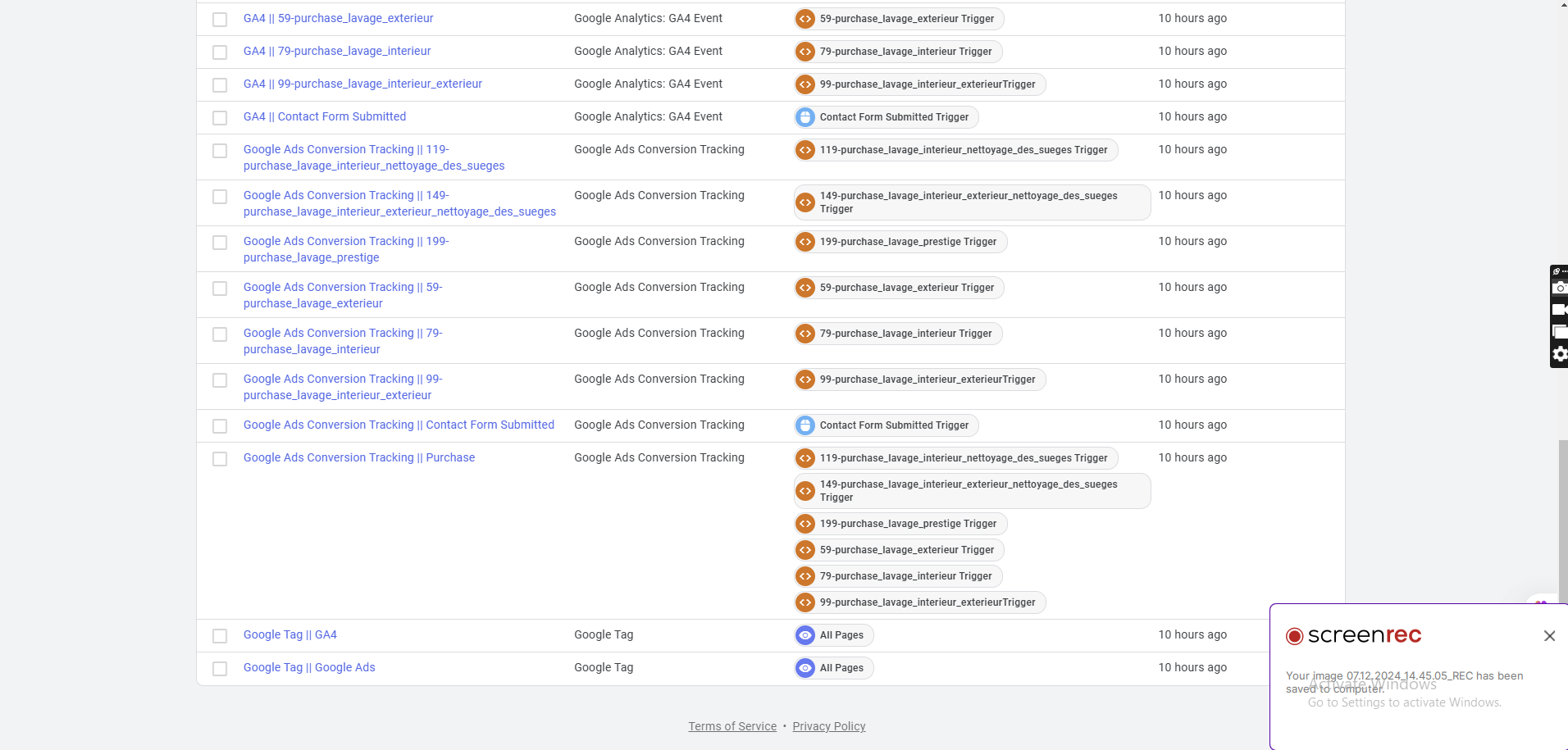Viewport: 1568px width, 750px height.
Task: Click 'Google Analytics: GA4 Event' in Contact Form row
Action: click(x=648, y=116)
